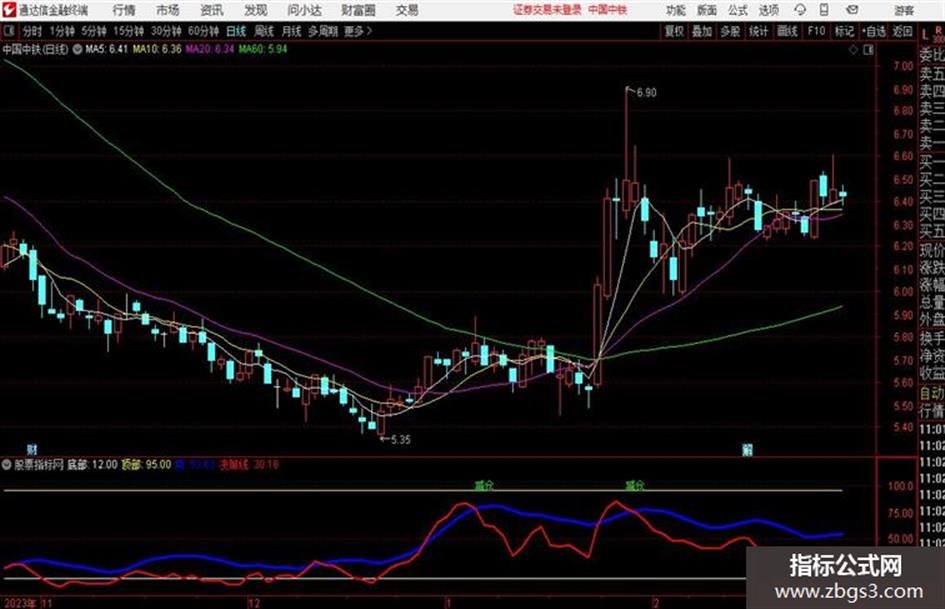Click the Tongdaxin red logo icon

point(8,10)
